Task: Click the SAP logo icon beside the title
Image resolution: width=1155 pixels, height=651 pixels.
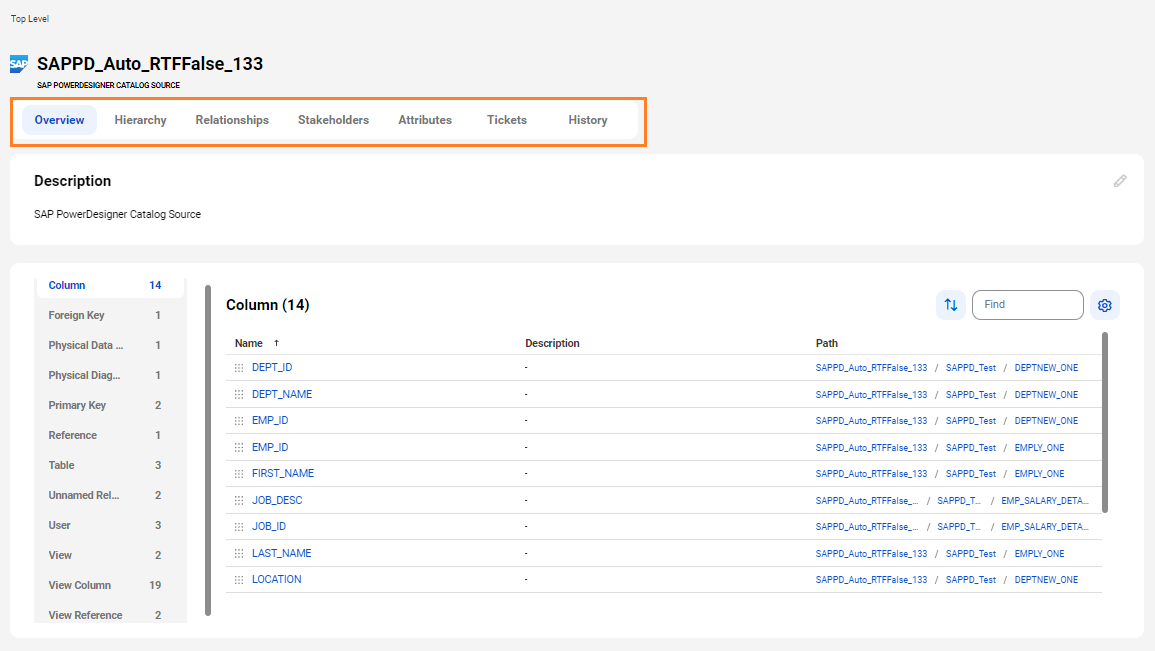Action: 19,64
